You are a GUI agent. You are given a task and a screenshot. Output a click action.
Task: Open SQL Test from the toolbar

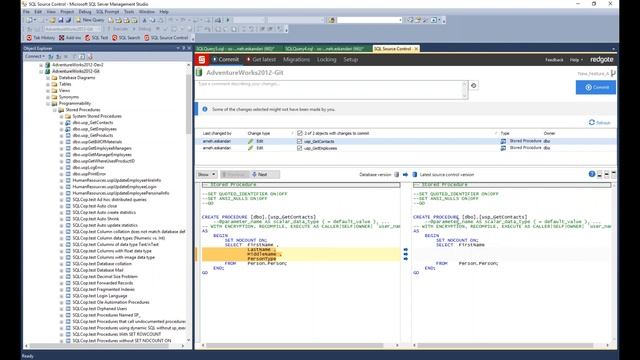pyautogui.click(x=96, y=38)
